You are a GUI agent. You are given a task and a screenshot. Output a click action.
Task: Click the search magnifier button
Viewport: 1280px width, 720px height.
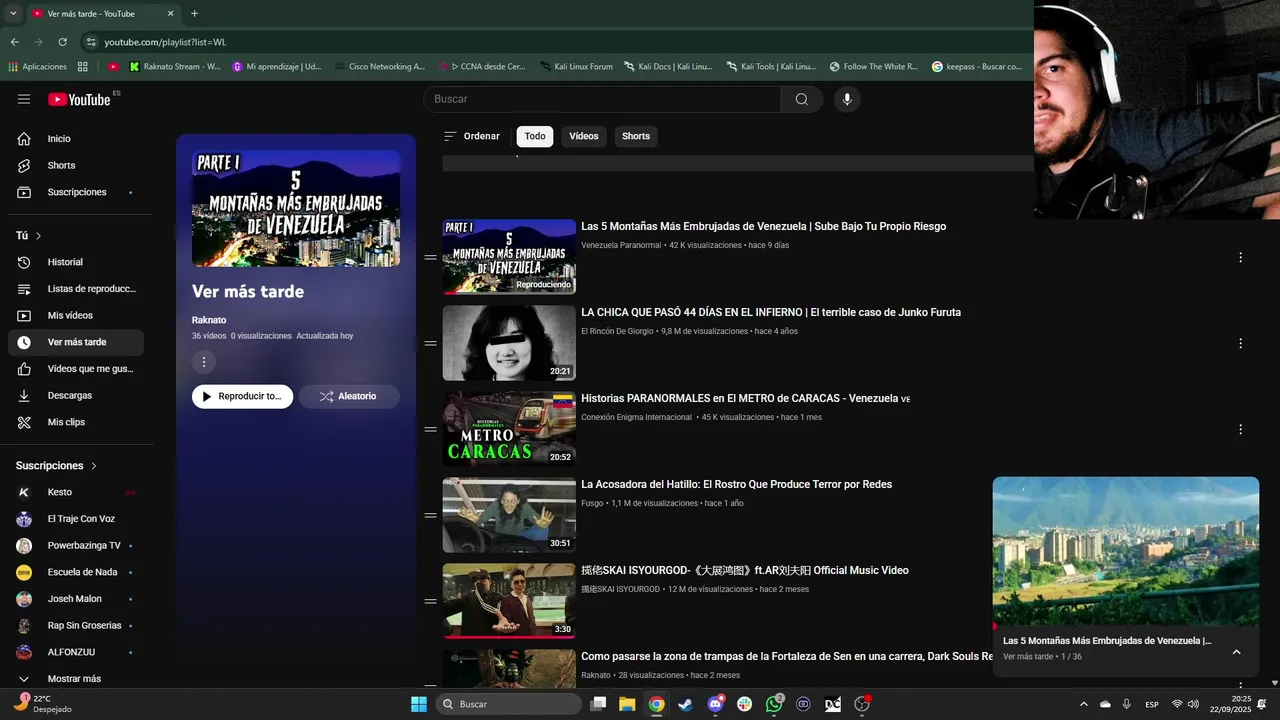click(802, 99)
